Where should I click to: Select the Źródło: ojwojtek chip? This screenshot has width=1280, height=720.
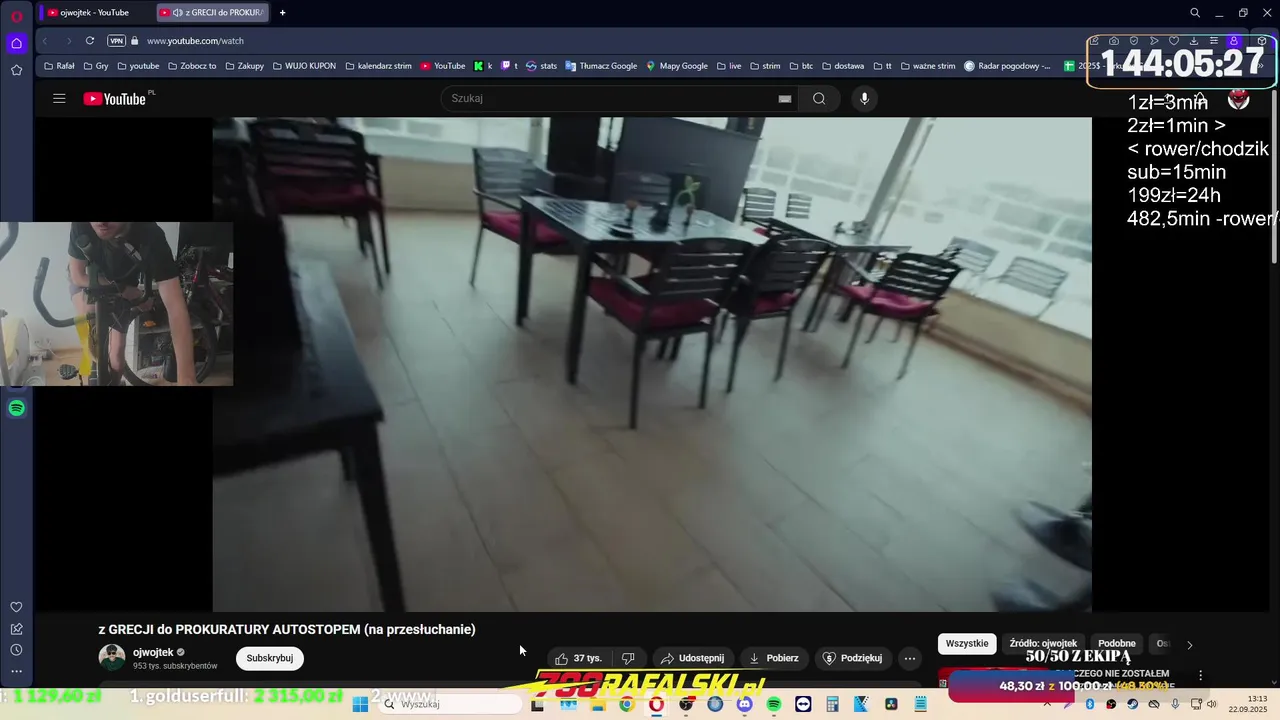1043,644
